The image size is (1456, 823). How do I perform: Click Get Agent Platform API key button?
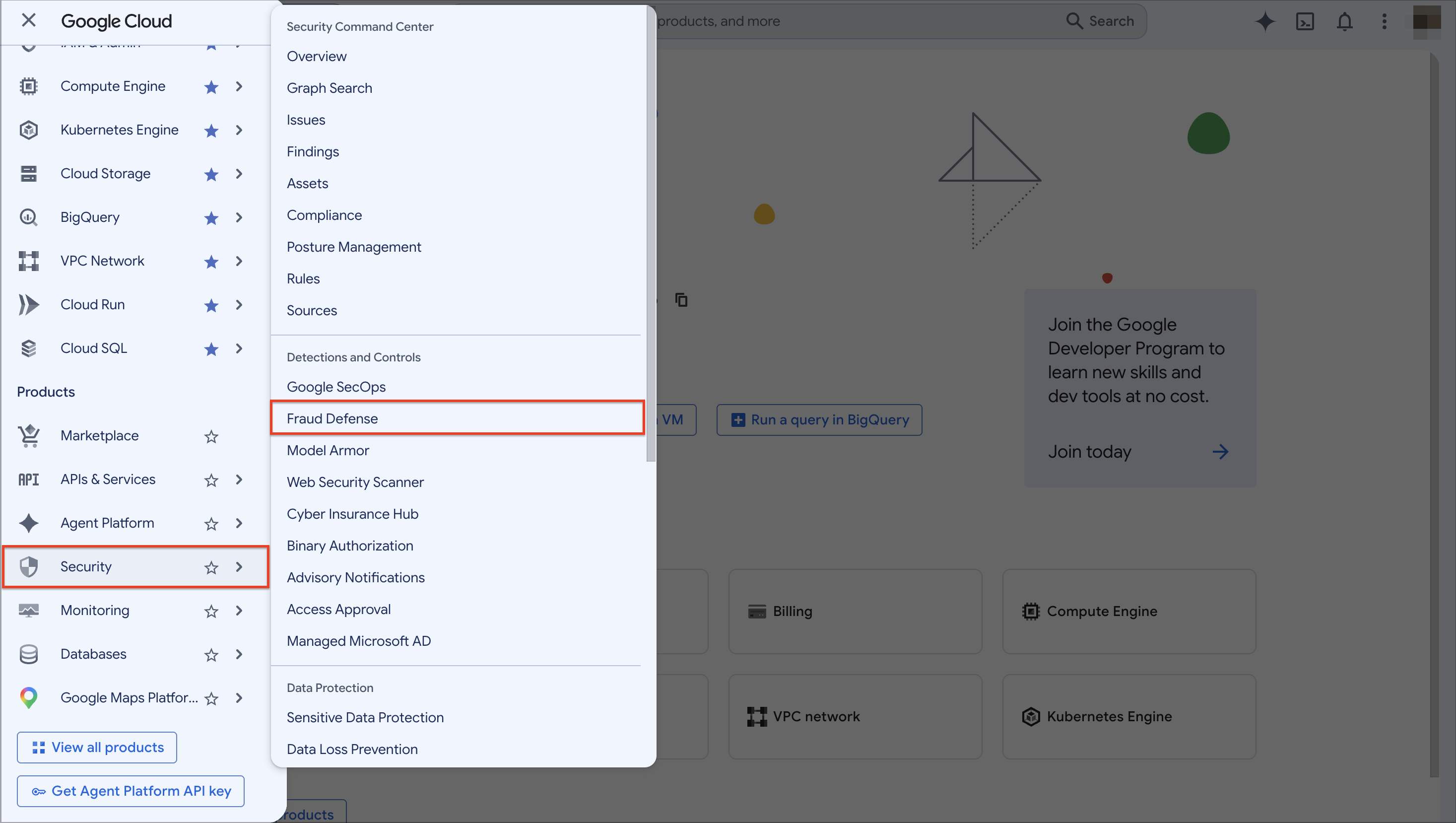click(131, 791)
